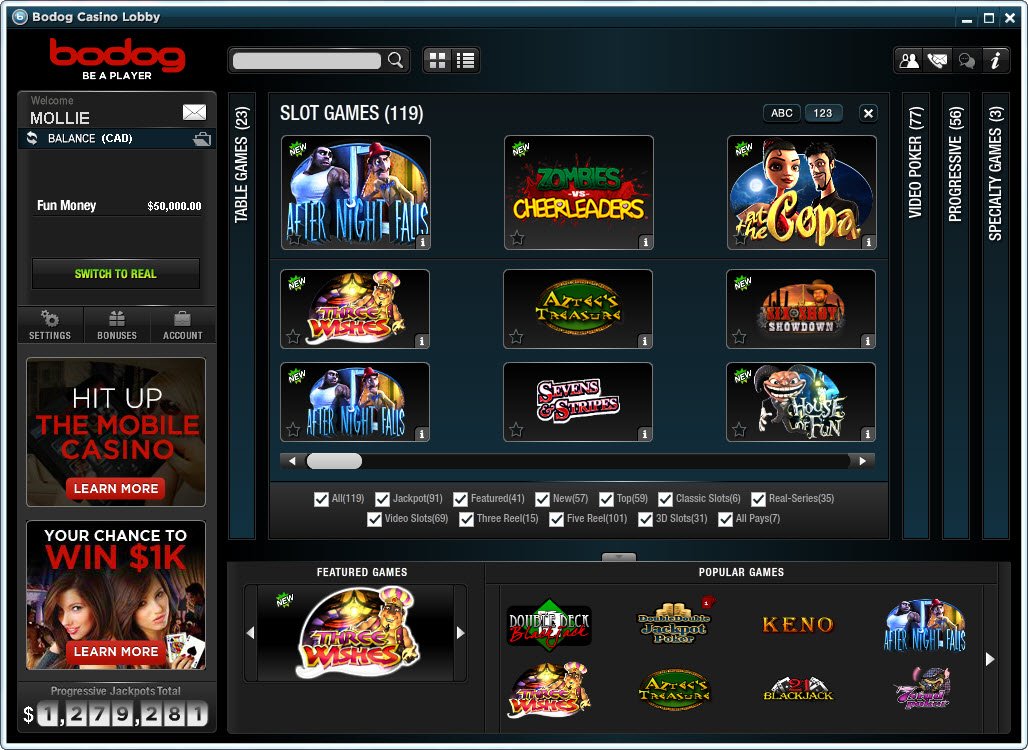Favorite Zombies vs Cheerleaders with star

pyautogui.click(x=517, y=238)
